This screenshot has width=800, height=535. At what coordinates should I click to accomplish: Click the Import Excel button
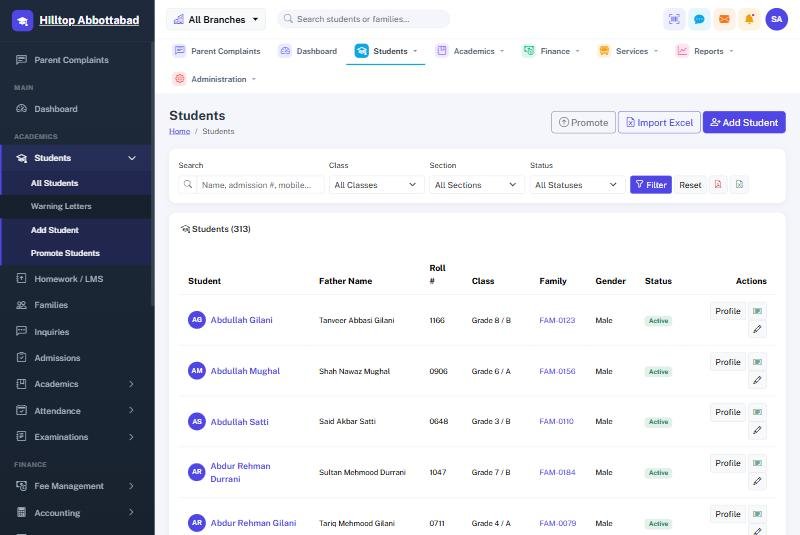pyautogui.click(x=659, y=122)
